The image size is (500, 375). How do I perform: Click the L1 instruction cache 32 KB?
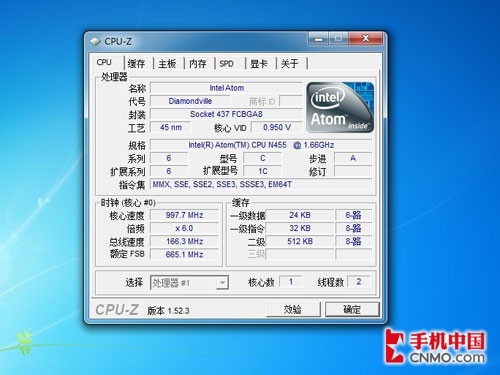click(x=300, y=228)
